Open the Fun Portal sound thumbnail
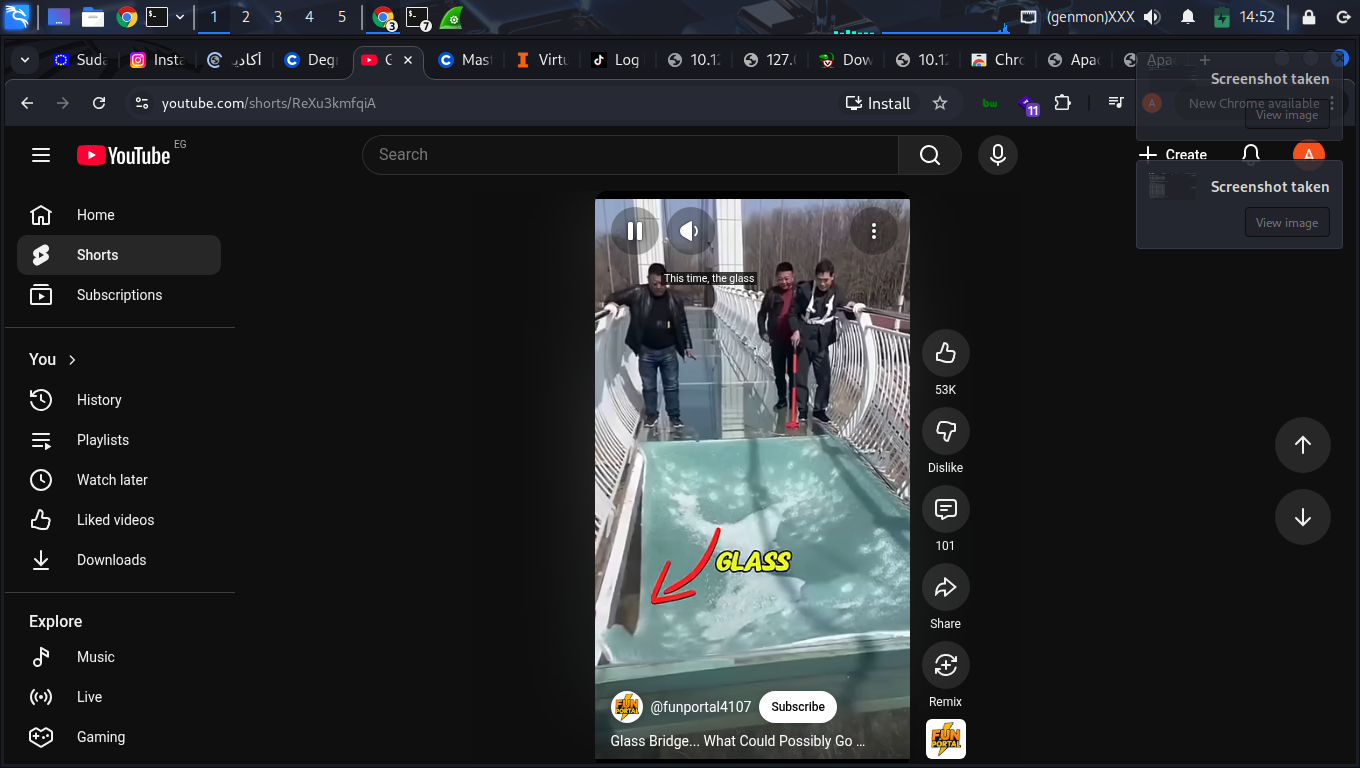The width and height of the screenshot is (1360, 768). (946, 739)
